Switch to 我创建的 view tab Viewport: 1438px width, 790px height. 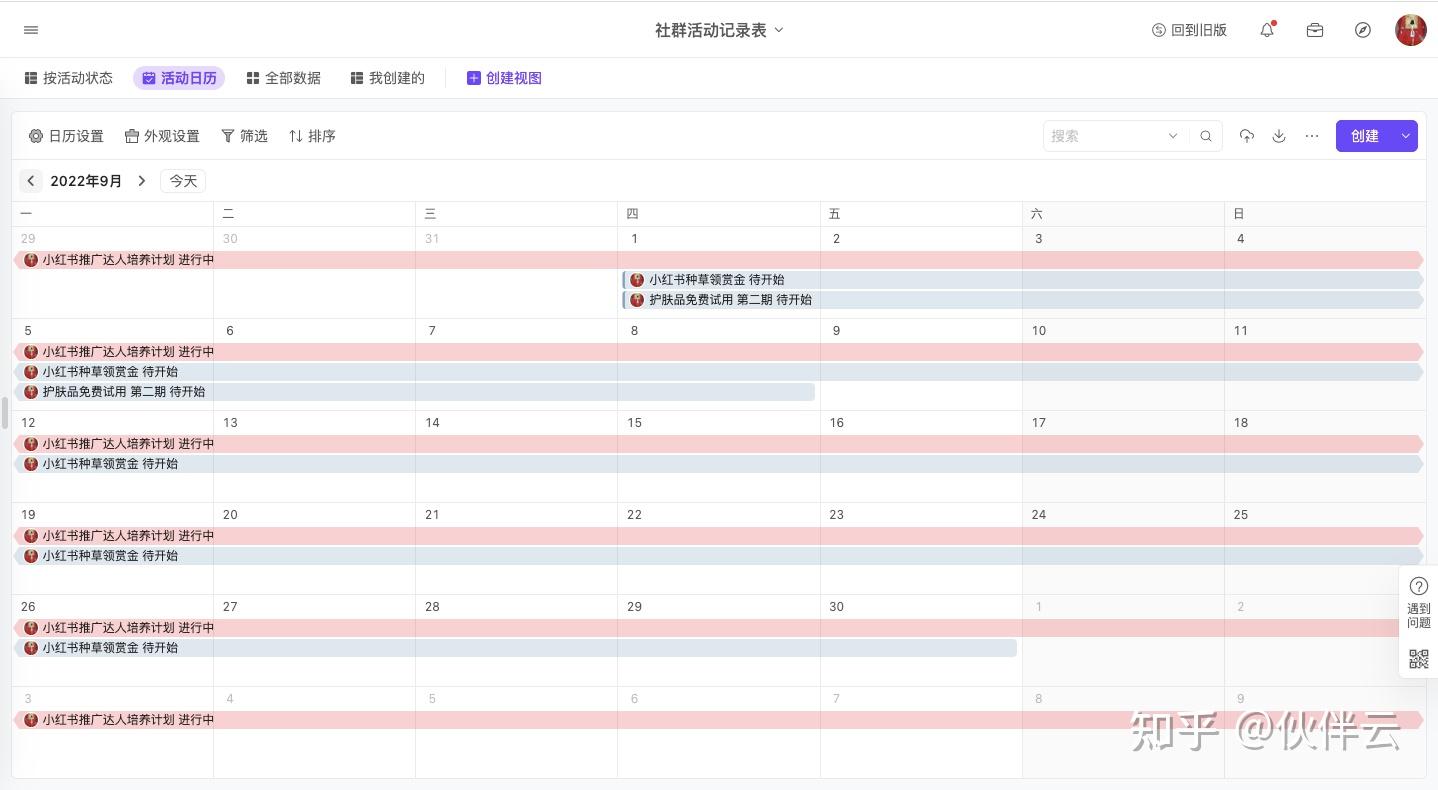388,78
